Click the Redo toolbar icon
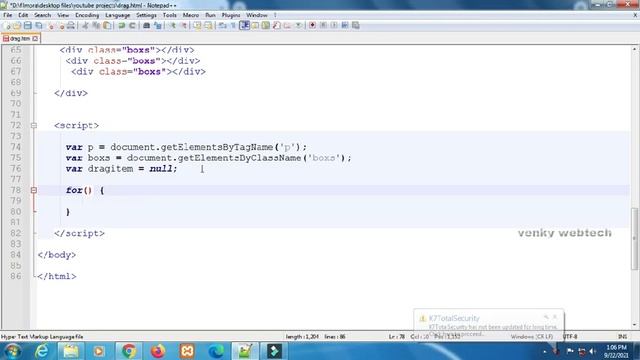 coord(132,26)
